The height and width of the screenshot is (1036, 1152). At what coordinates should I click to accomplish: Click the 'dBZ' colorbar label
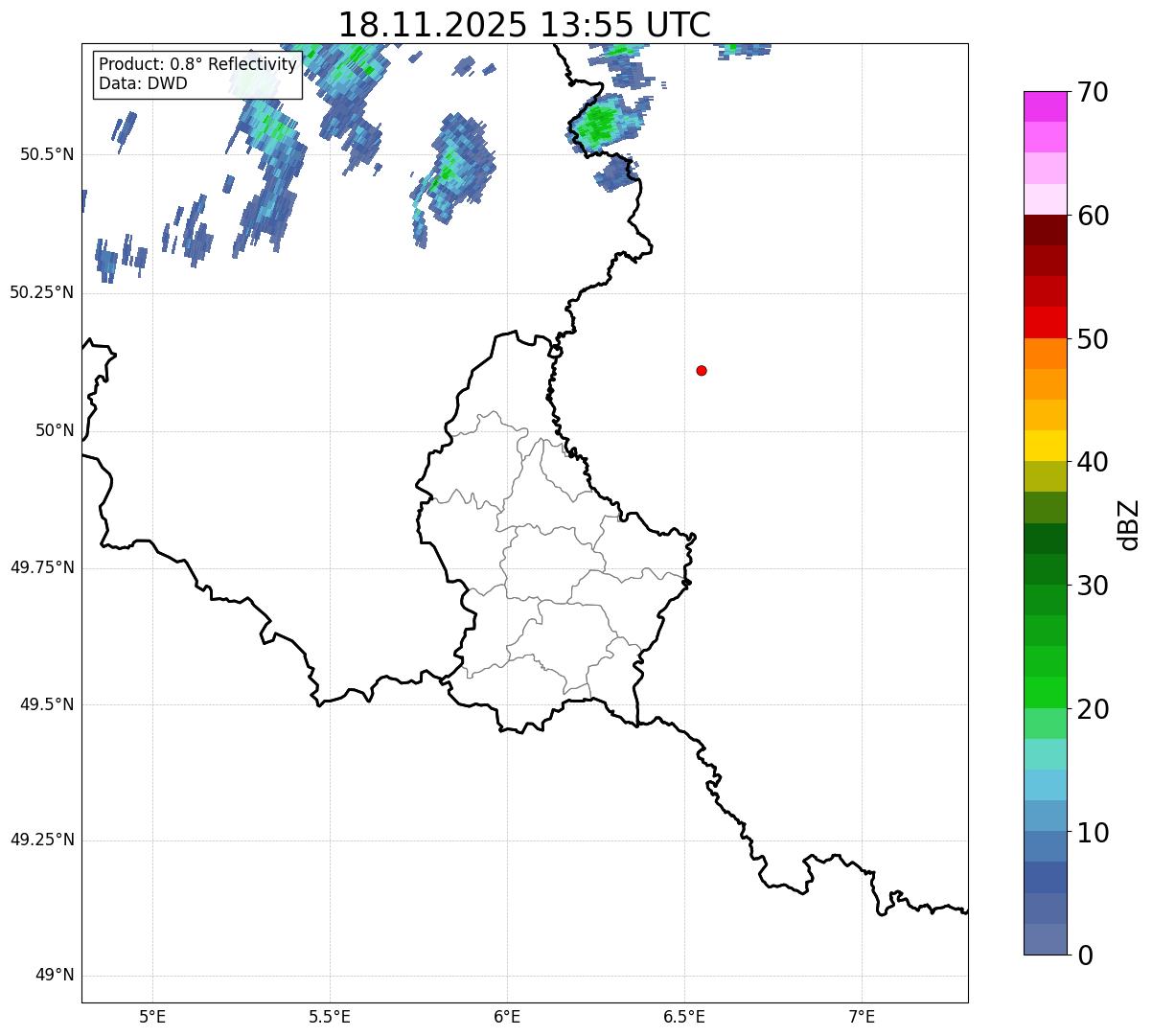[1130, 524]
